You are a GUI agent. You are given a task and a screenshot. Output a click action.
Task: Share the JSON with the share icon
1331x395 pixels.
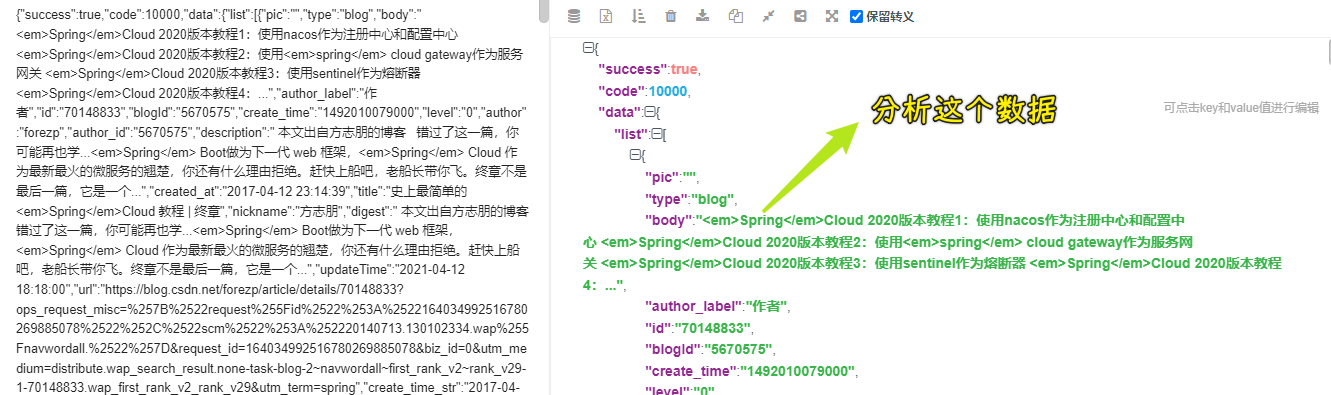point(799,16)
